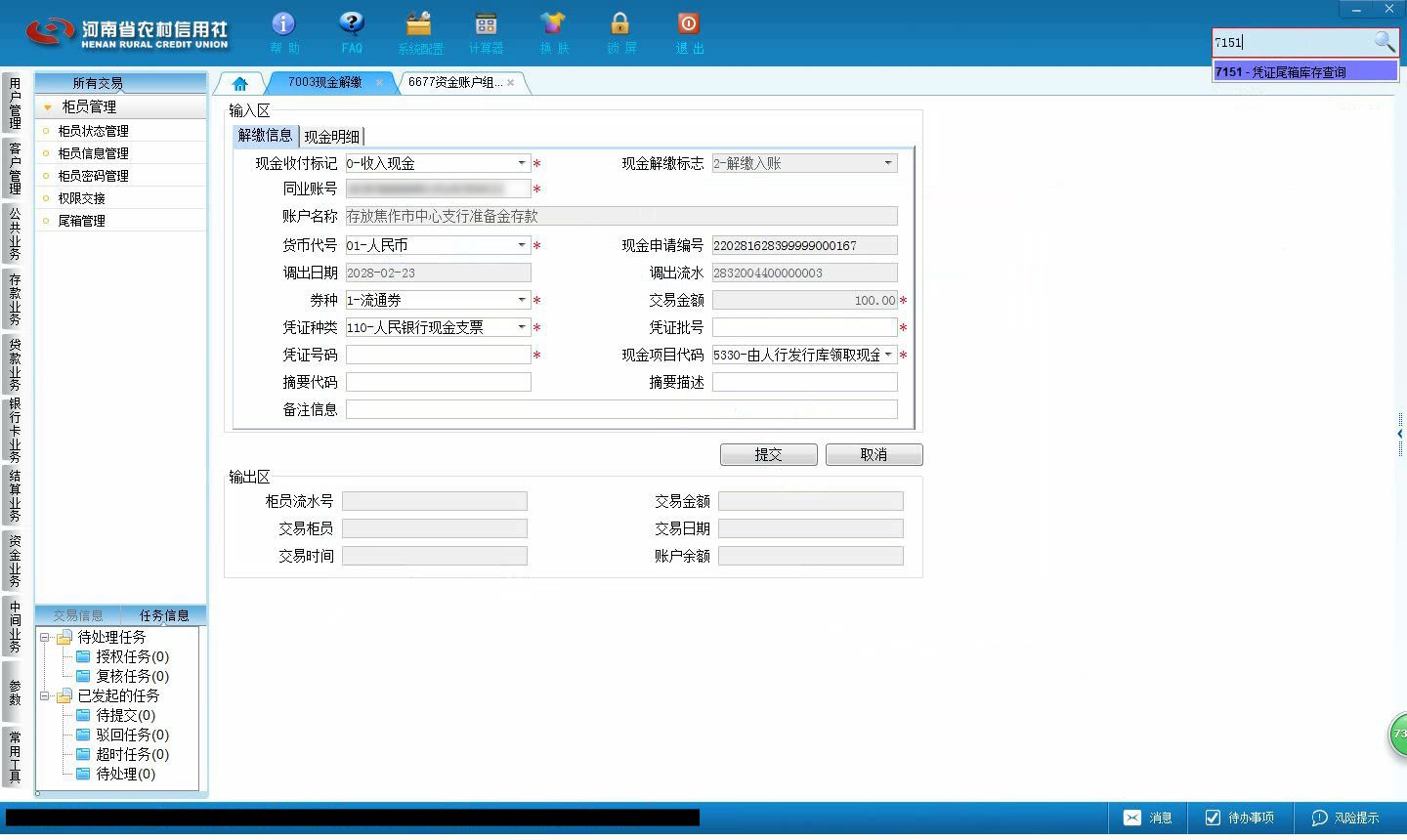The image size is (1407, 840).
Task: Open the 贷款业务 vertical sidebar tab
Action: (x=14, y=364)
